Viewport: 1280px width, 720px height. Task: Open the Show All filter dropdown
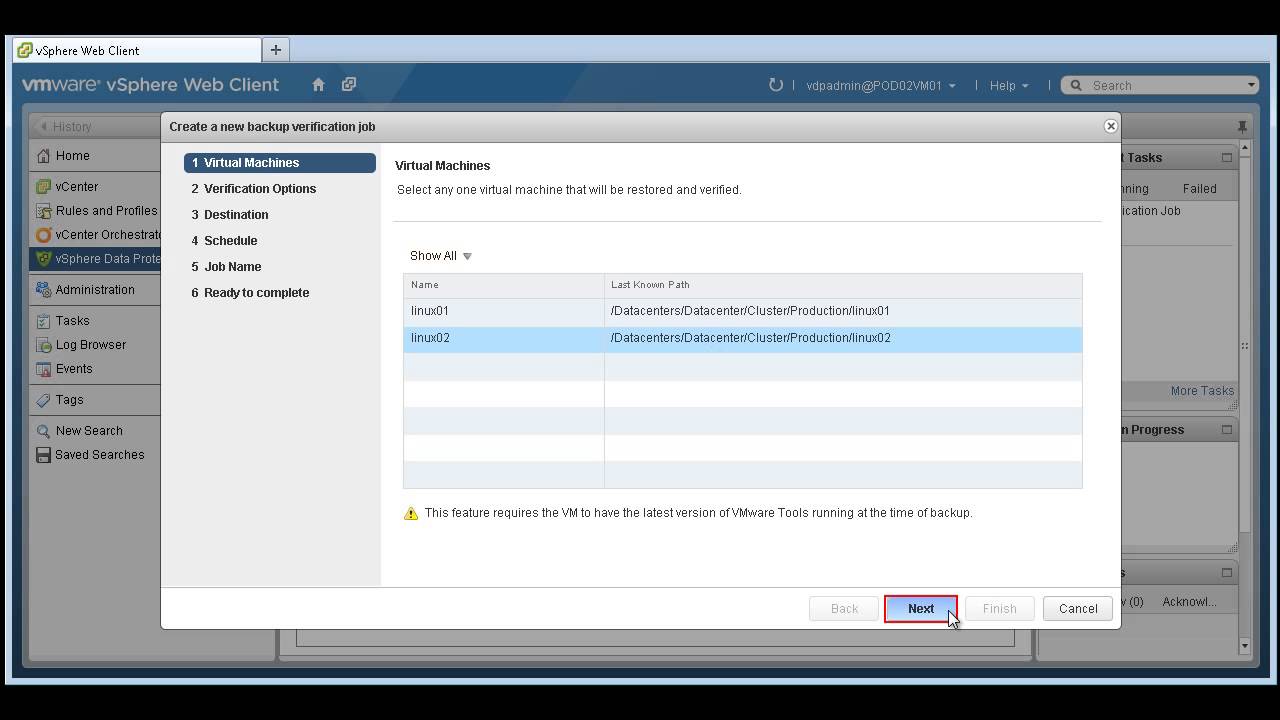coord(441,256)
